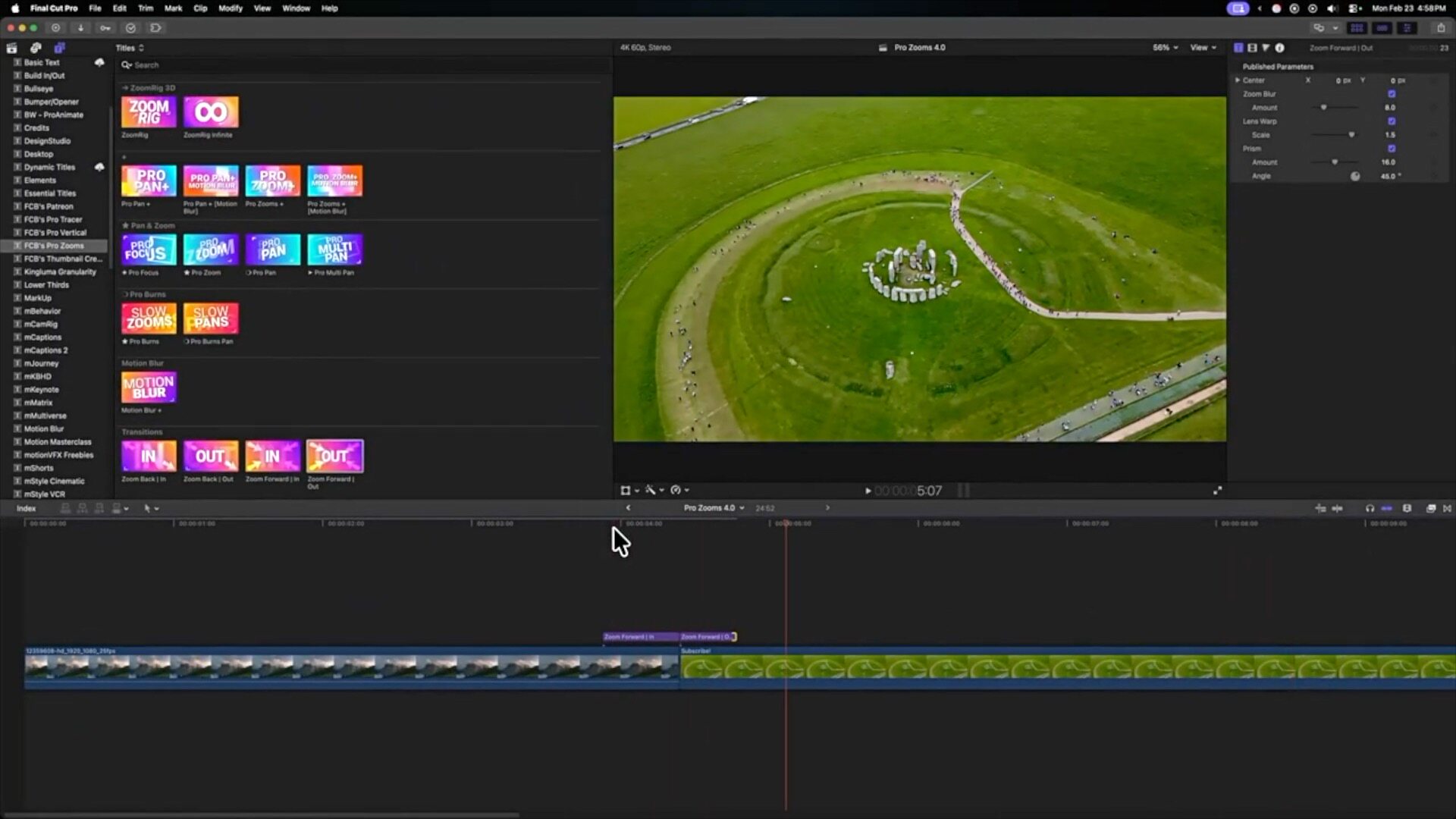Go back in timeline history
This screenshot has height=819, width=1456.
pos(628,508)
